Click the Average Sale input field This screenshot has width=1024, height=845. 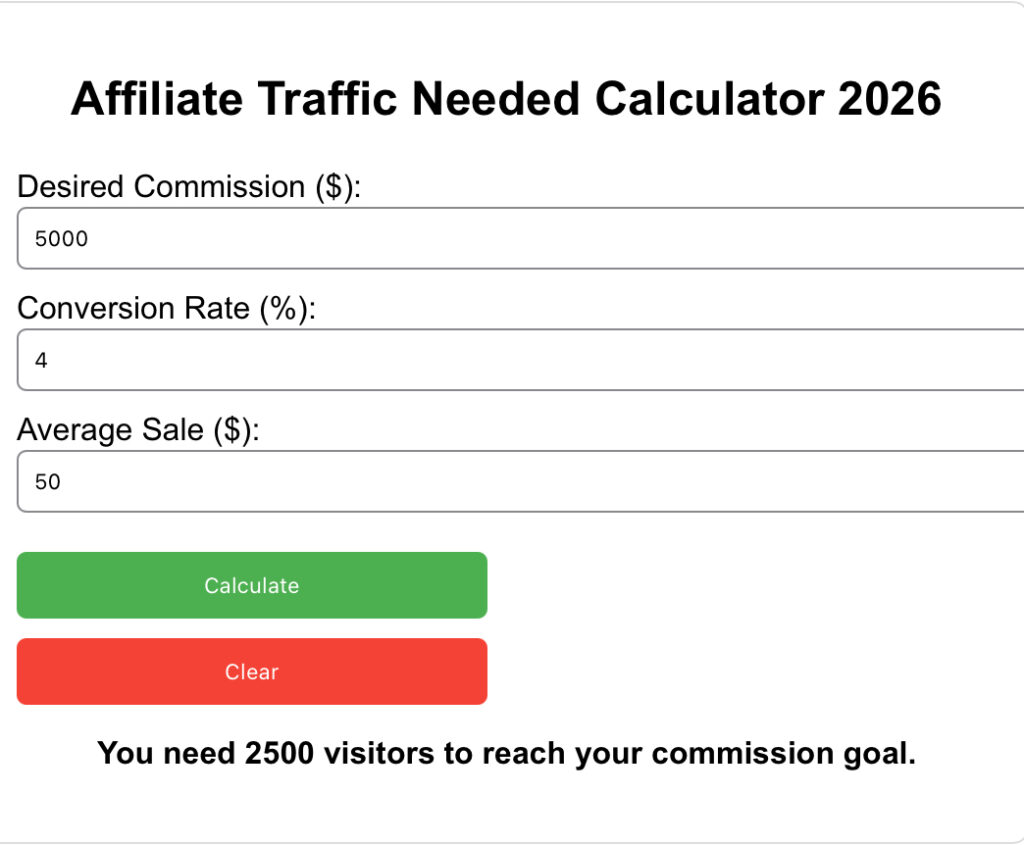pos(400,481)
